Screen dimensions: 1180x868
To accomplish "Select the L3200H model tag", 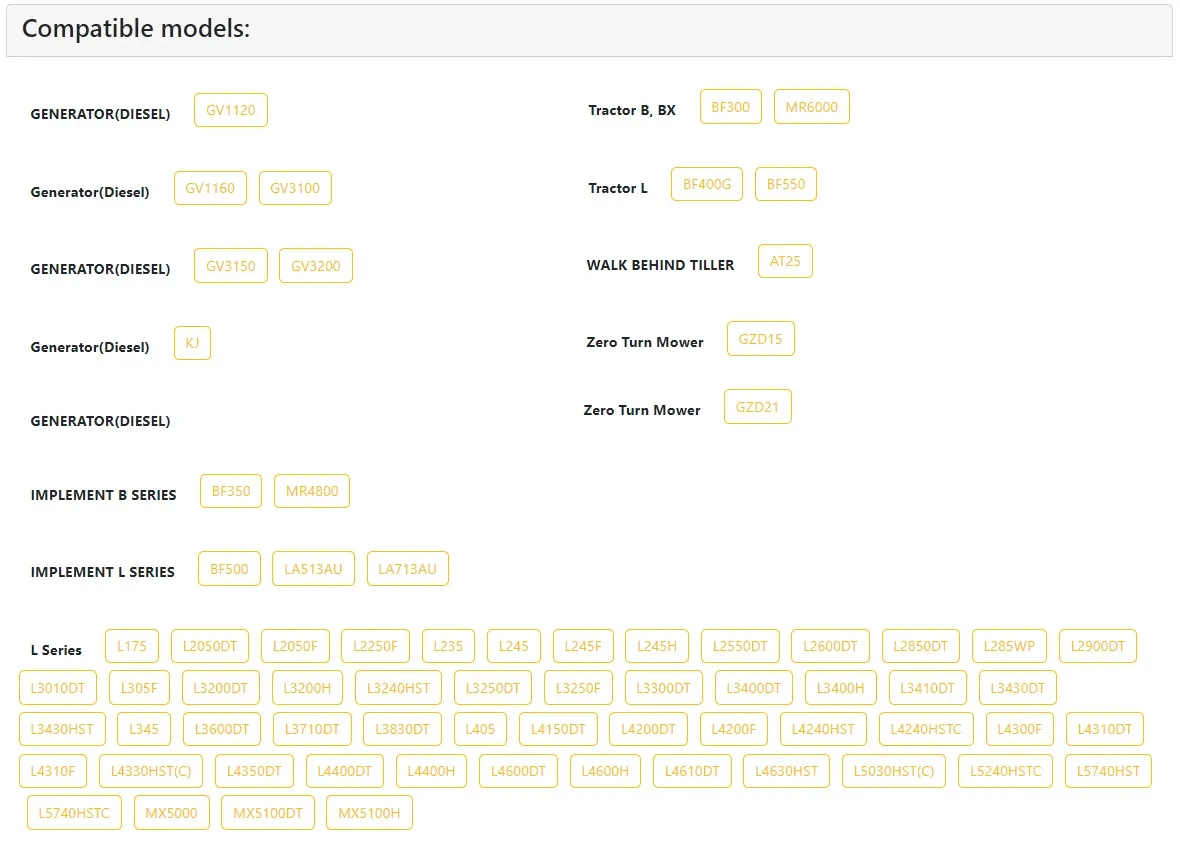I will [x=307, y=688].
